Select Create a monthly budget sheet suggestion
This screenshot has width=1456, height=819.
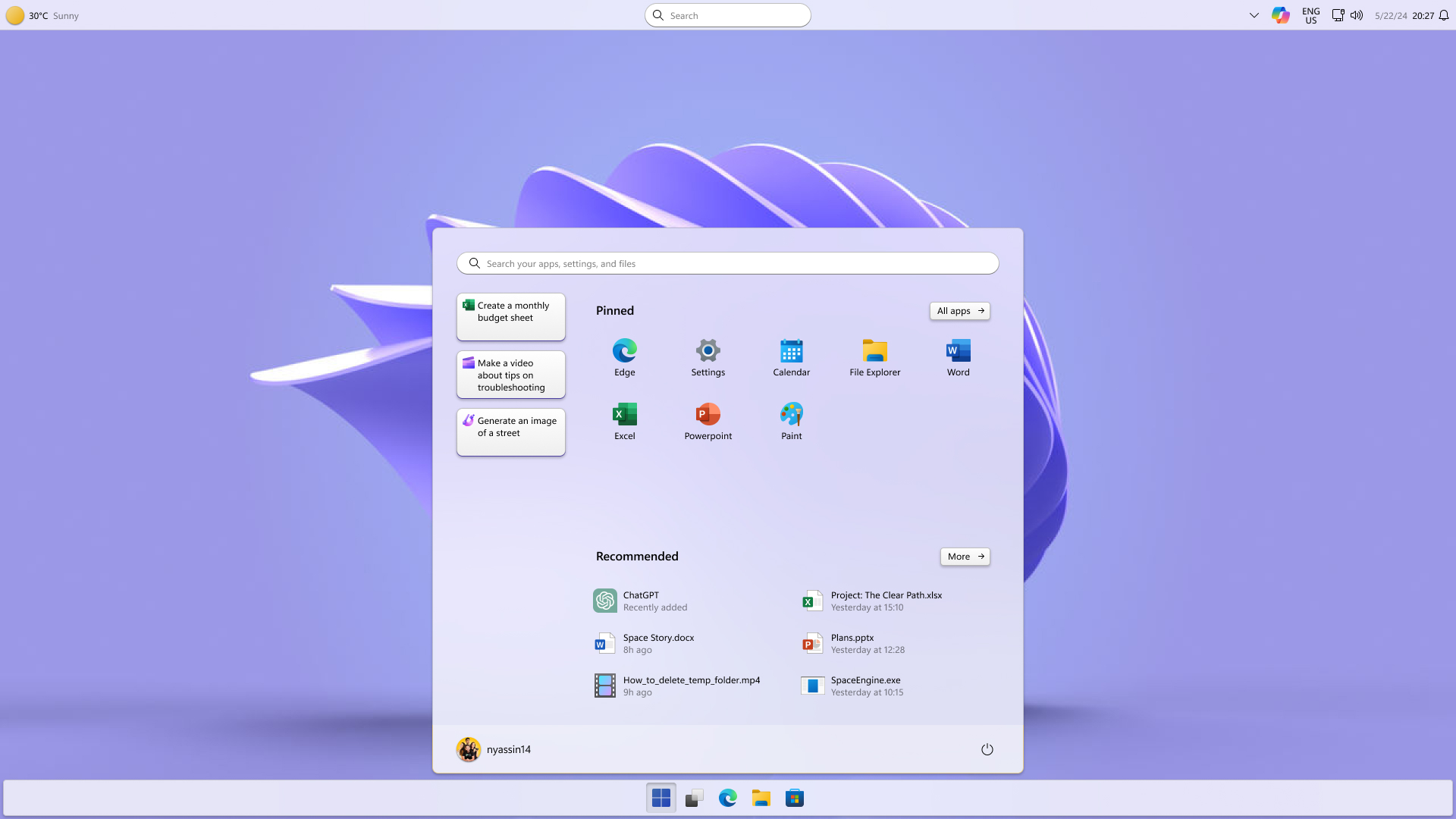[511, 316]
